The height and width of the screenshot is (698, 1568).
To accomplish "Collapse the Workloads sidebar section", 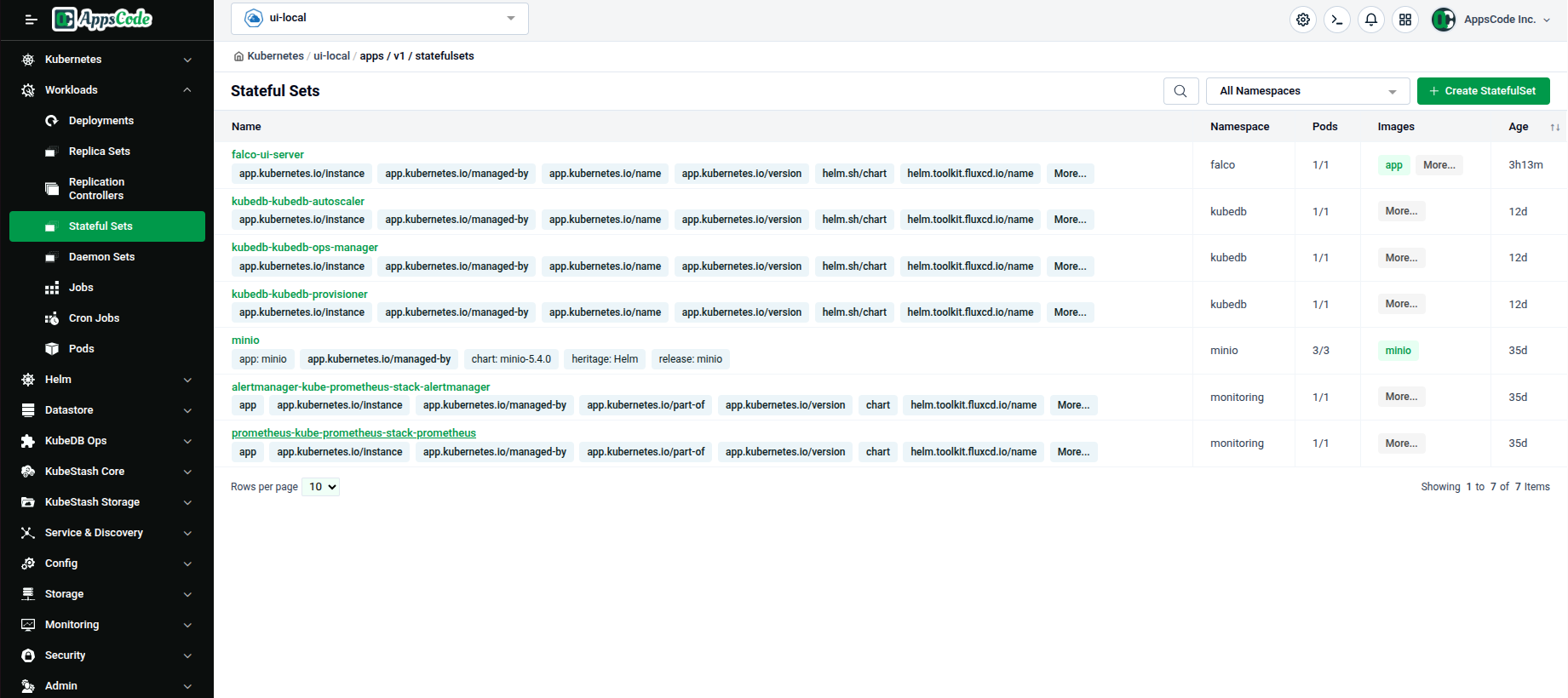I will [x=187, y=90].
